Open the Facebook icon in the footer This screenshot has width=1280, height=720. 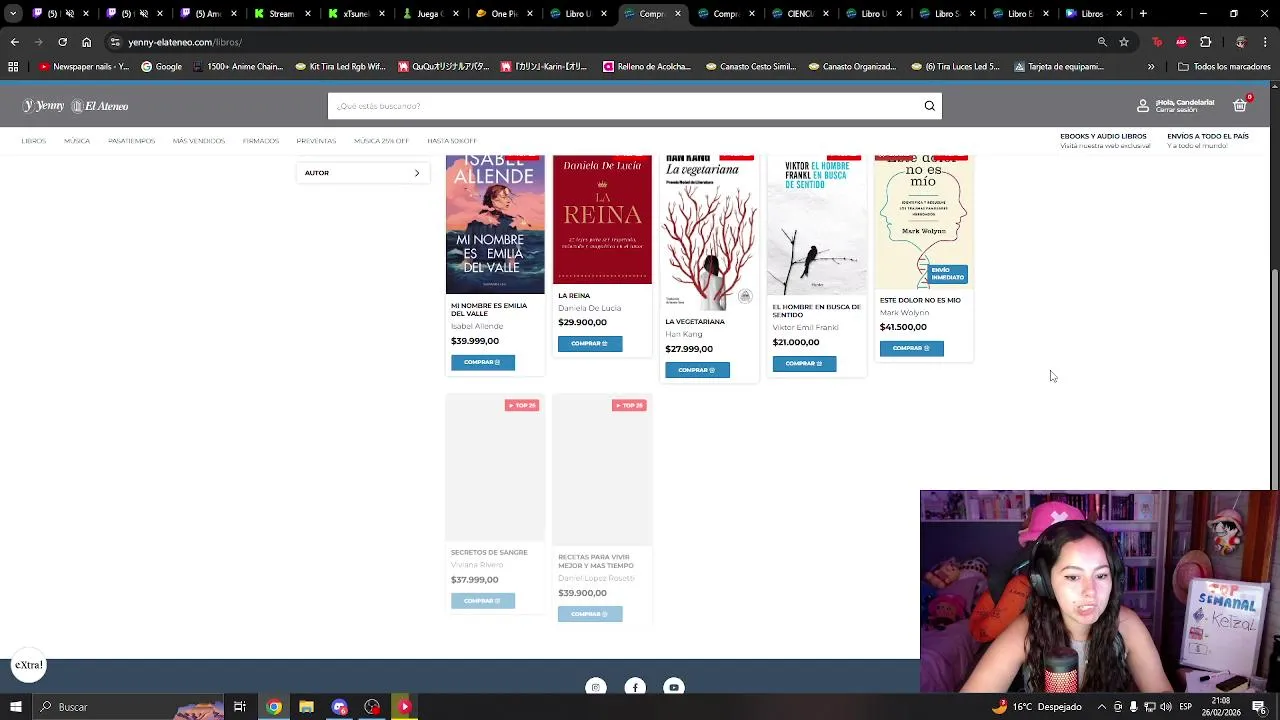(635, 687)
